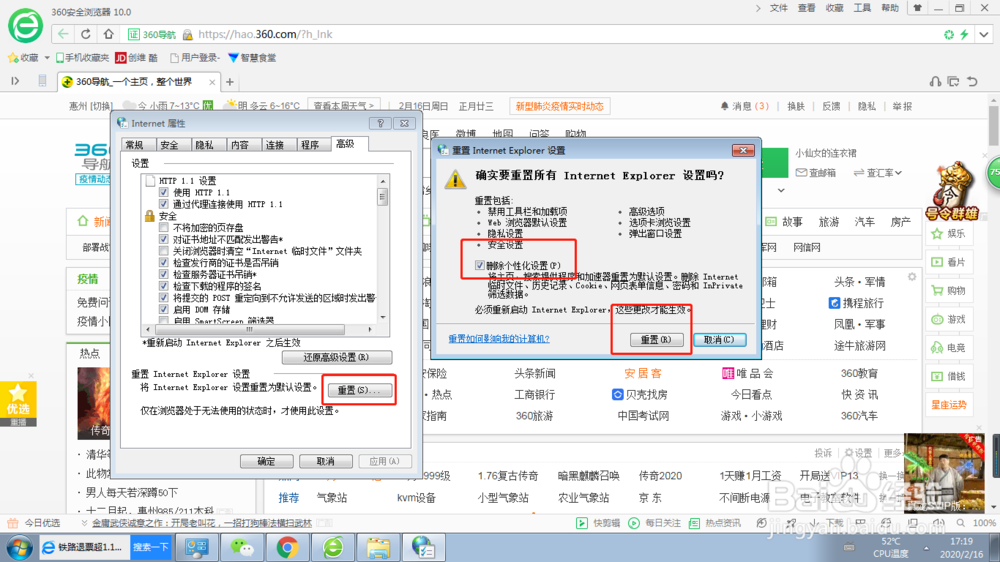The width and height of the screenshot is (1000, 562).
Task: Open the 贝壳找房 site link
Action: pos(640,395)
